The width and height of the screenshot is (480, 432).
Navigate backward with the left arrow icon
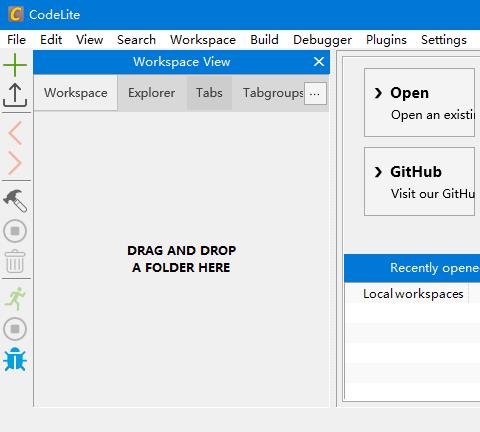click(x=15, y=133)
